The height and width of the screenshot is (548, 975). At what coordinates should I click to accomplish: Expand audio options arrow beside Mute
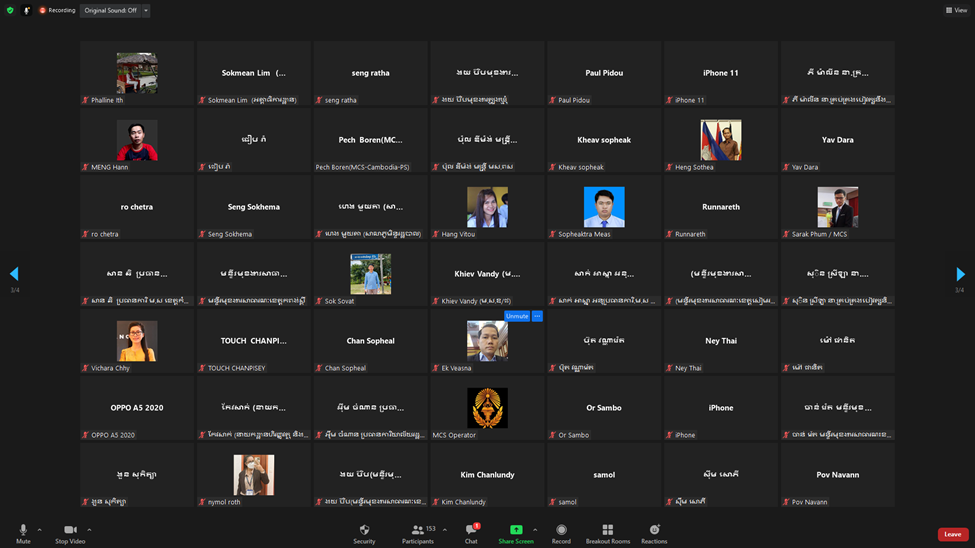[x=40, y=530]
